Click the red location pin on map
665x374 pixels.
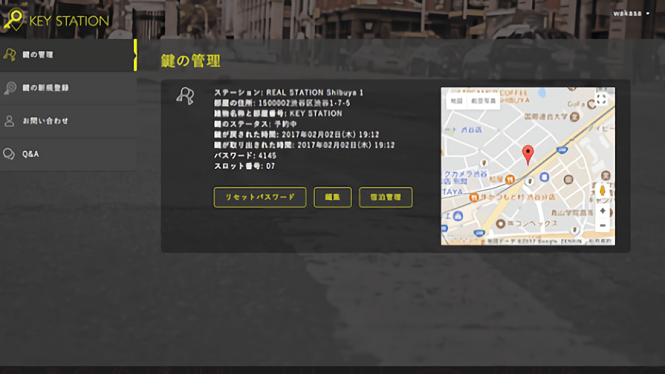(528, 154)
